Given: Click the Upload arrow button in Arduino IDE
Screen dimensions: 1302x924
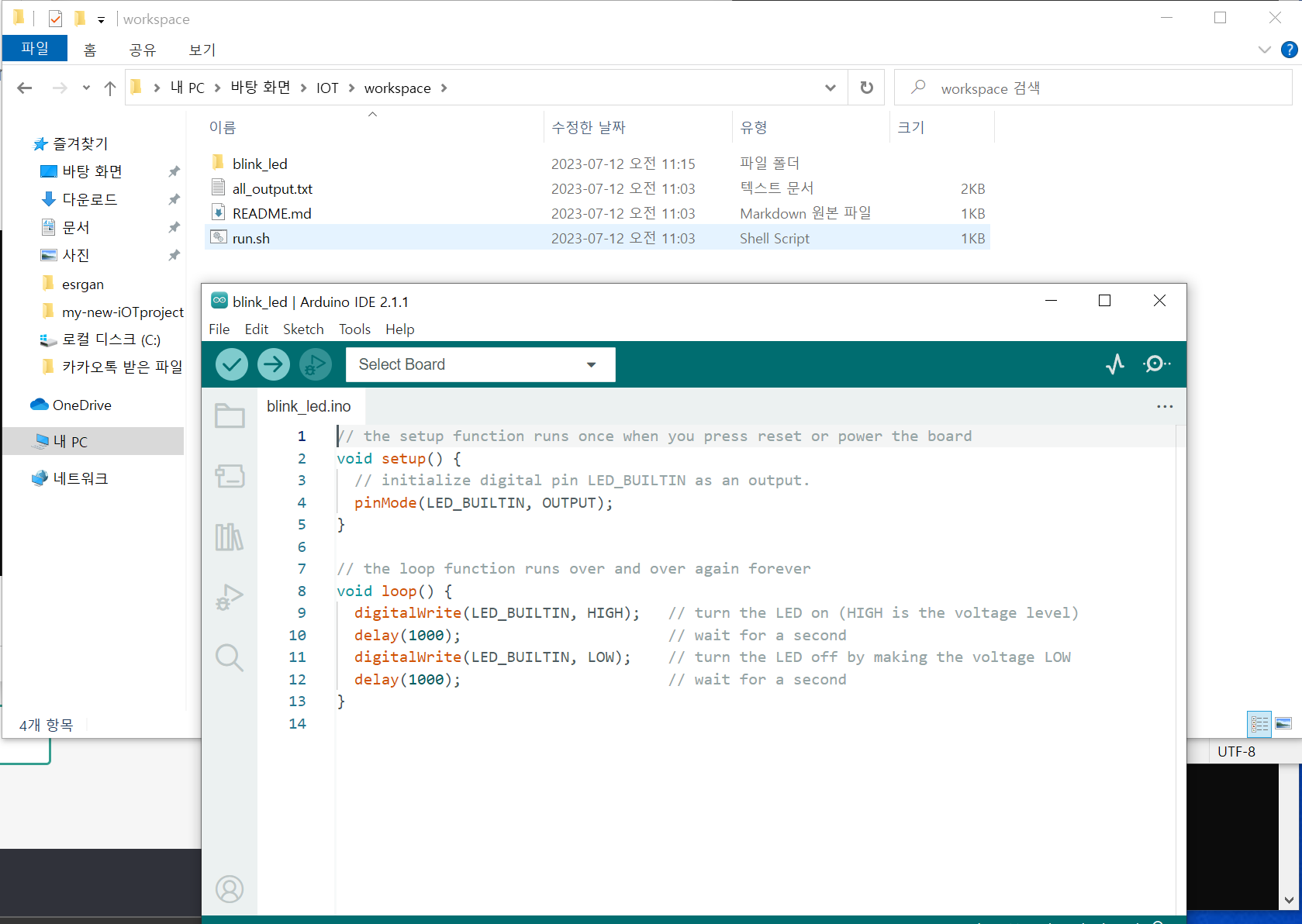Looking at the screenshot, I should [x=273, y=364].
